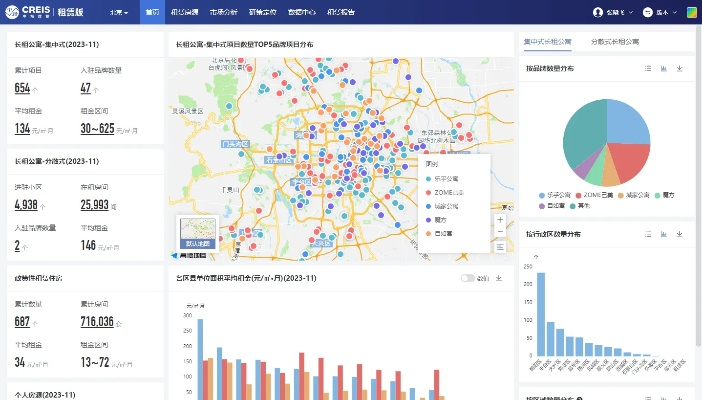Download the 按品牌数量分布 pie chart
This screenshot has width=702, height=400.
click(679, 68)
